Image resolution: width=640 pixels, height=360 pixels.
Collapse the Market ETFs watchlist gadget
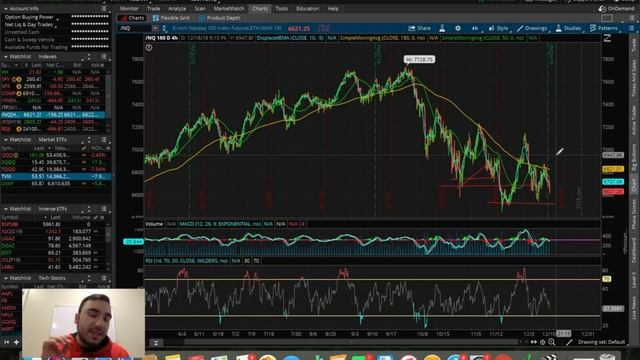pos(6,140)
